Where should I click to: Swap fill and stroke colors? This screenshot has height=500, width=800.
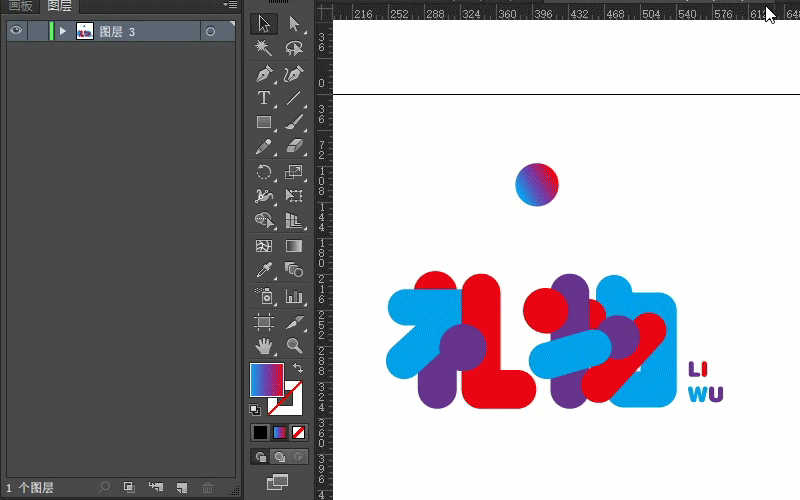pos(298,369)
